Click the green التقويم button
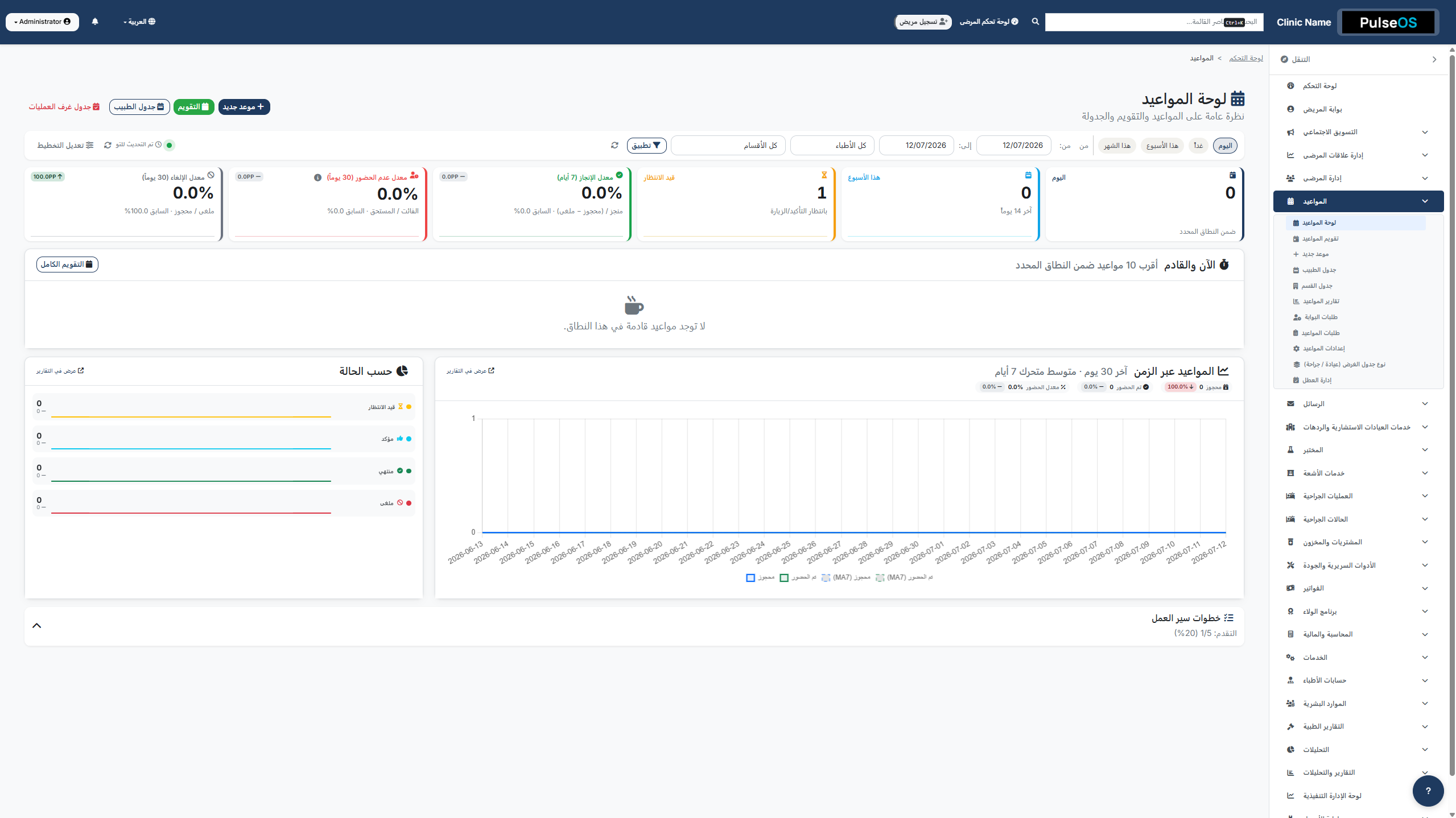 coord(193,107)
